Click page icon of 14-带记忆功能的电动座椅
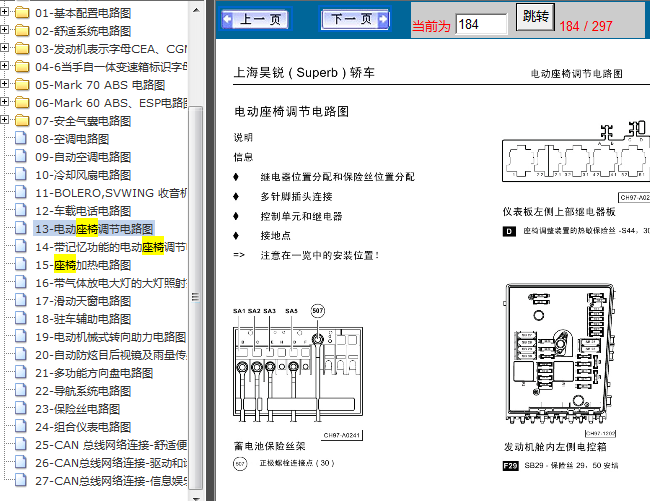 tap(21, 246)
